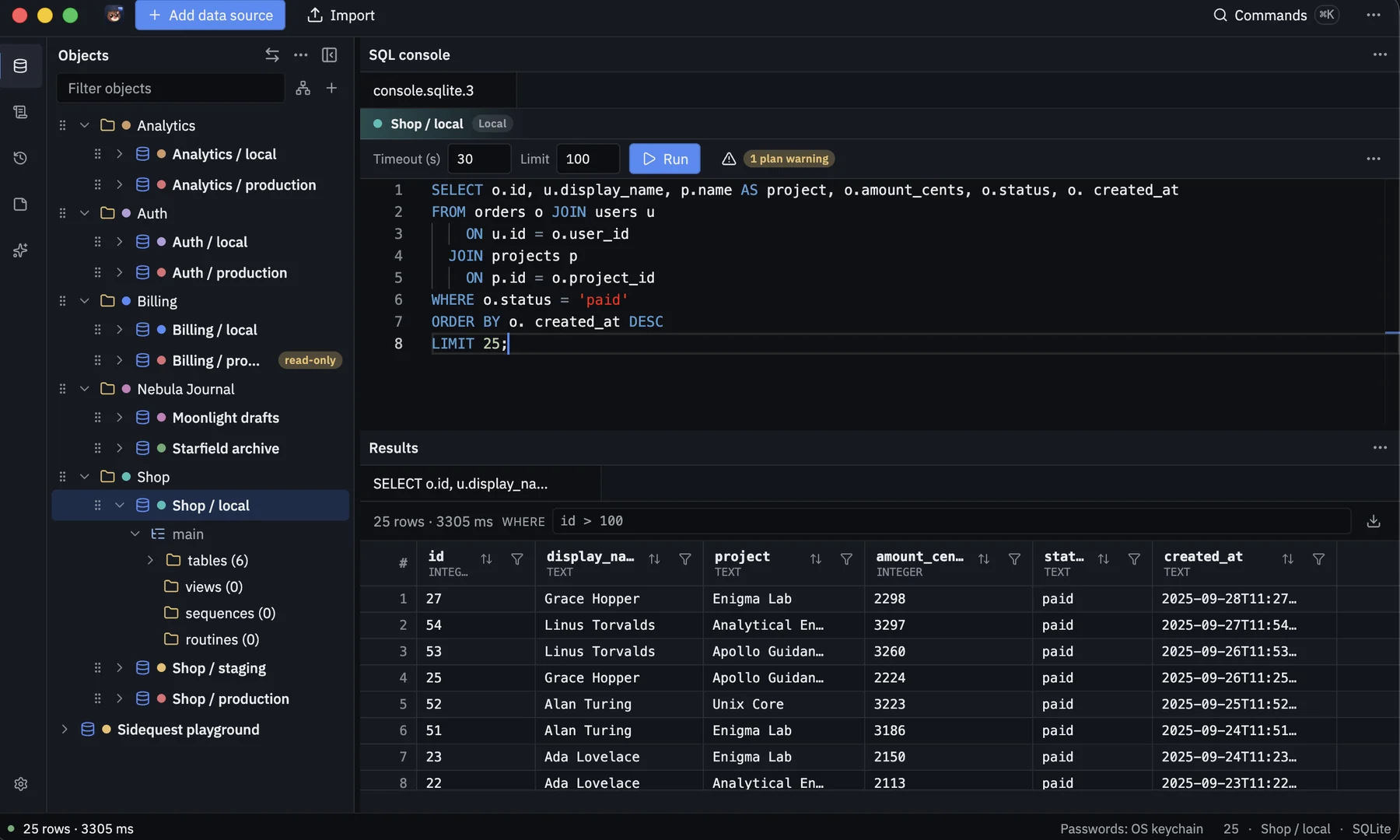Image resolution: width=1400 pixels, height=840 pixels.
Task: Filter the created_at column
Action: 1319,559
